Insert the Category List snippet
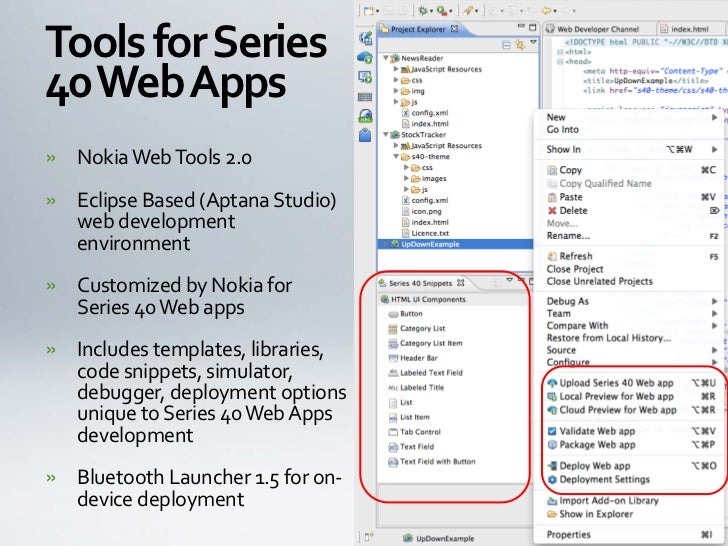This screenshot has height=546, width=728. click(x=416, y=329)
